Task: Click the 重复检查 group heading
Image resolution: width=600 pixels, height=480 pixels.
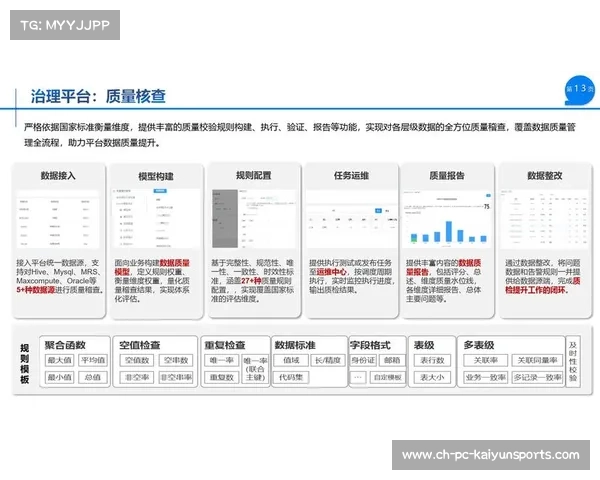Action: (x=224, y=345)
